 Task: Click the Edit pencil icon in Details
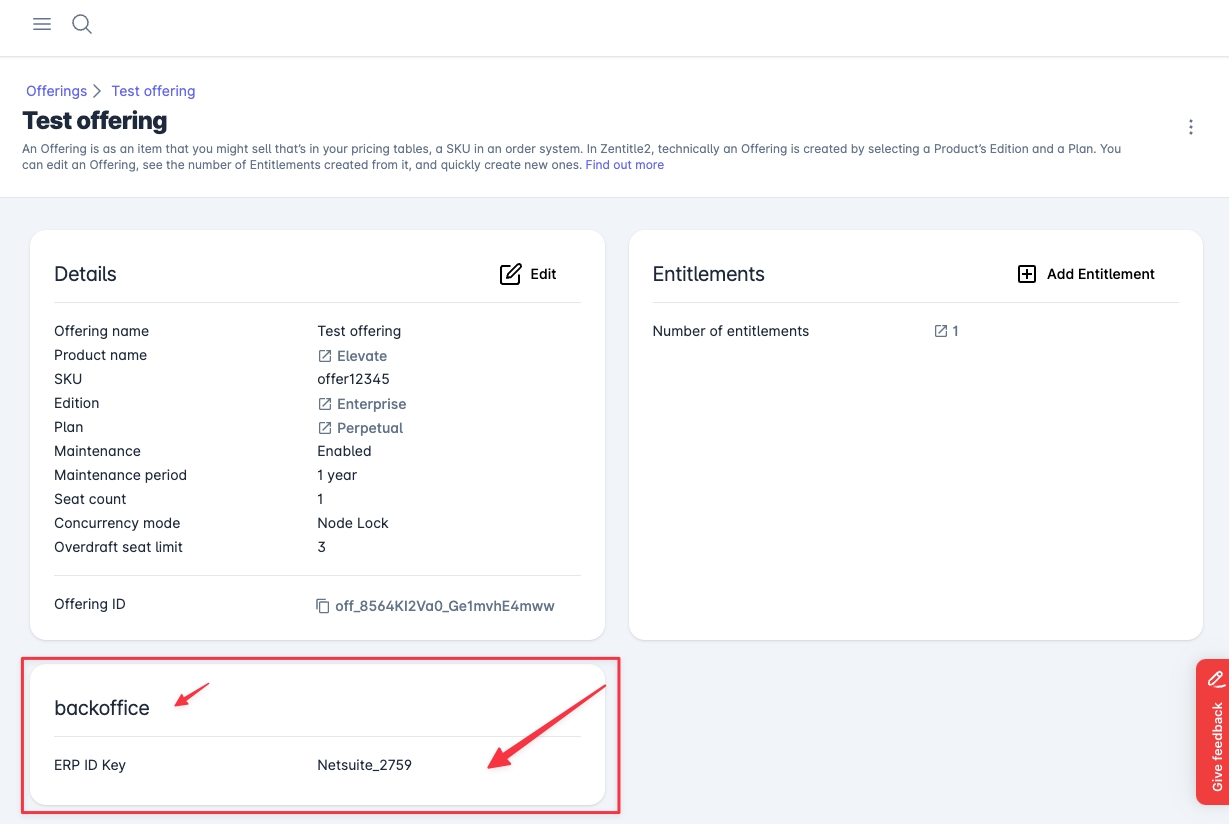(x=510, y=274)
